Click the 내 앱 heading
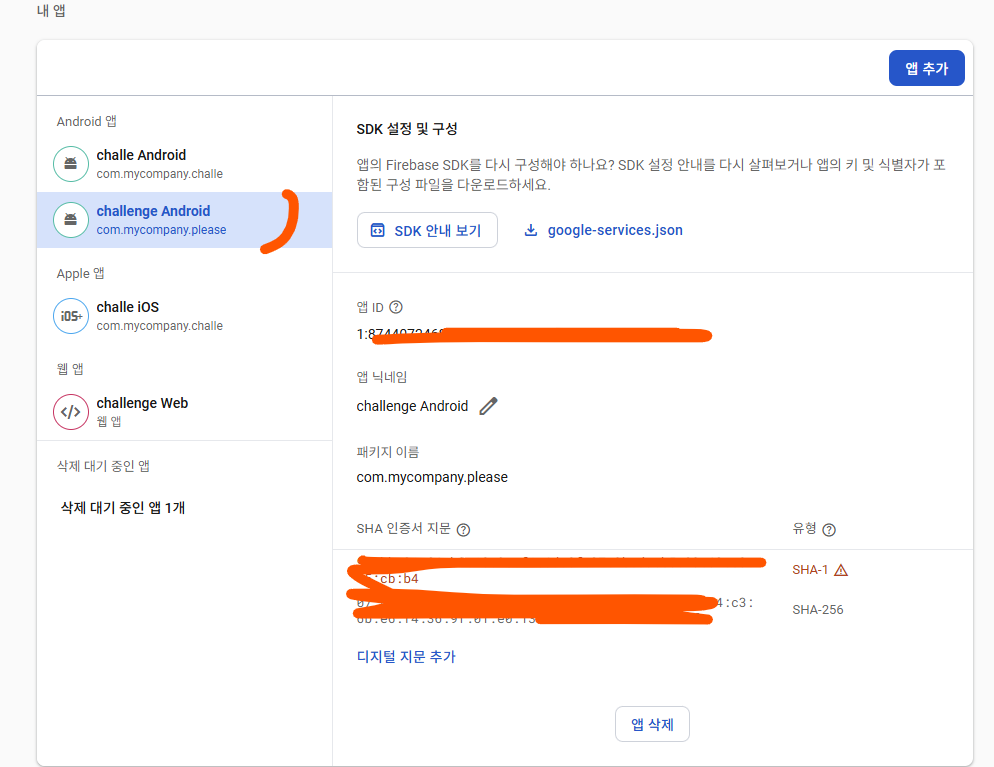 (x=51, y=11)
